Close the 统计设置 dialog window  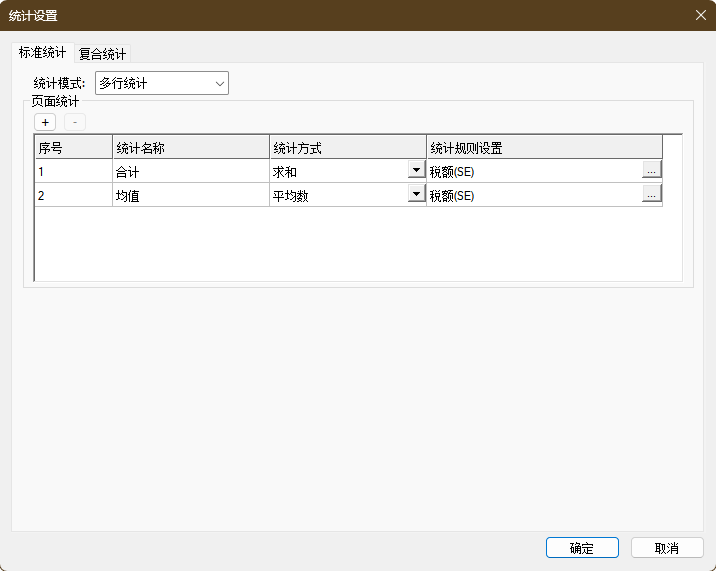(700, 15)
